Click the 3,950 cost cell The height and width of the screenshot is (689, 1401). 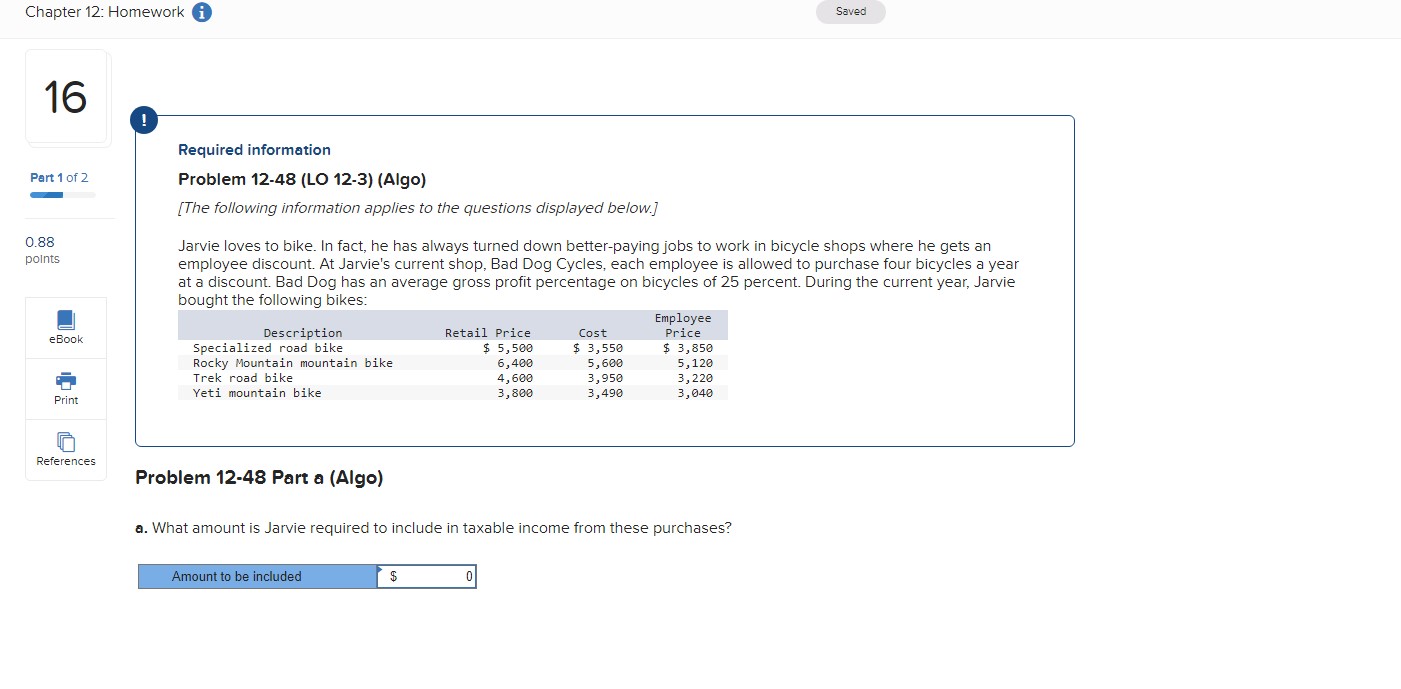click(605, 378)
